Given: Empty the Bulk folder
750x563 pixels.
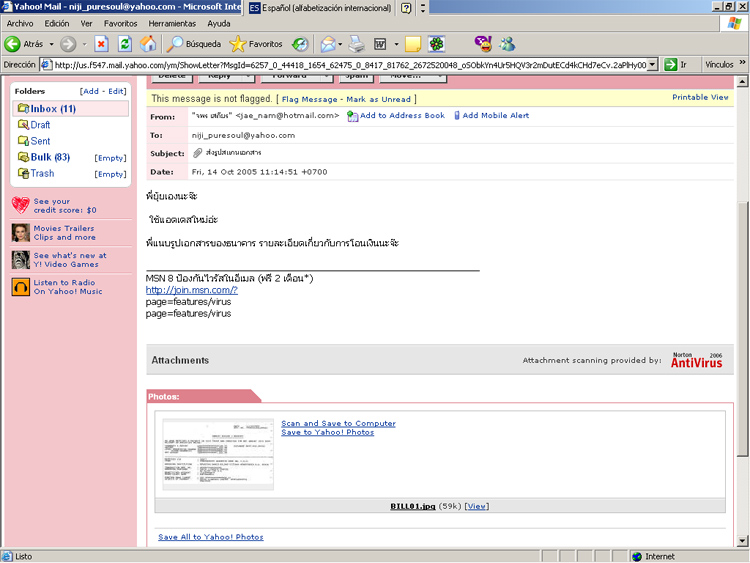Looking at the screenshot, I should 110,158.
